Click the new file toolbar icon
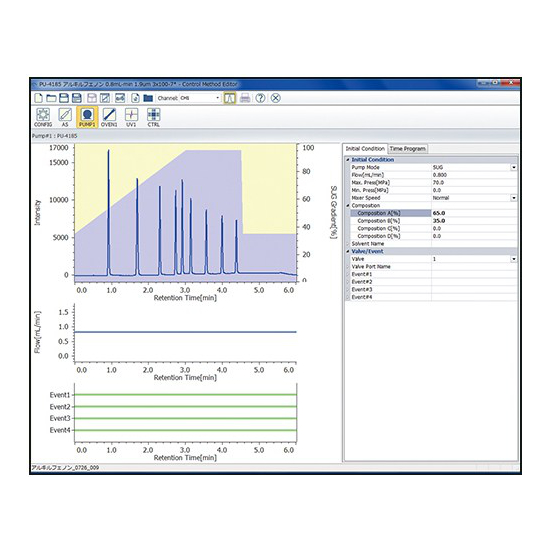Screen dimensions: 551x551 (38, 98)
